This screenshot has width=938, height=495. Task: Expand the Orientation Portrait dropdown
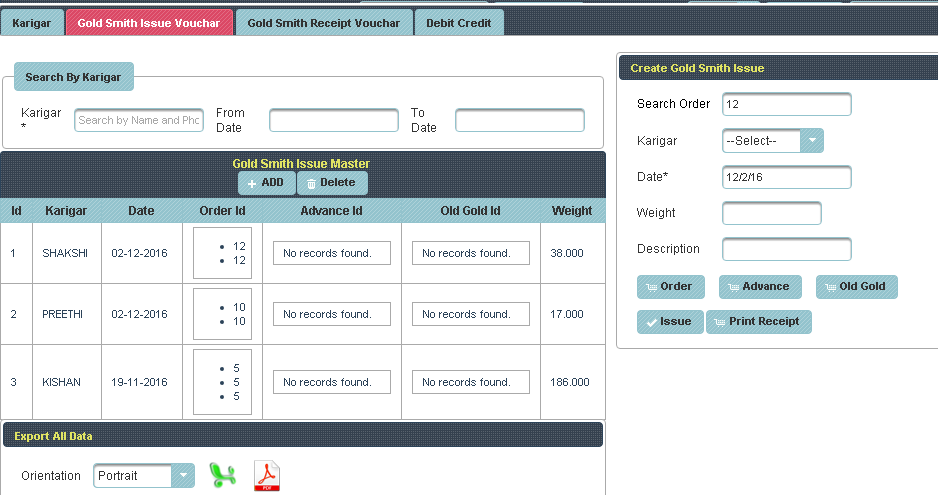(x=144, y=476)
